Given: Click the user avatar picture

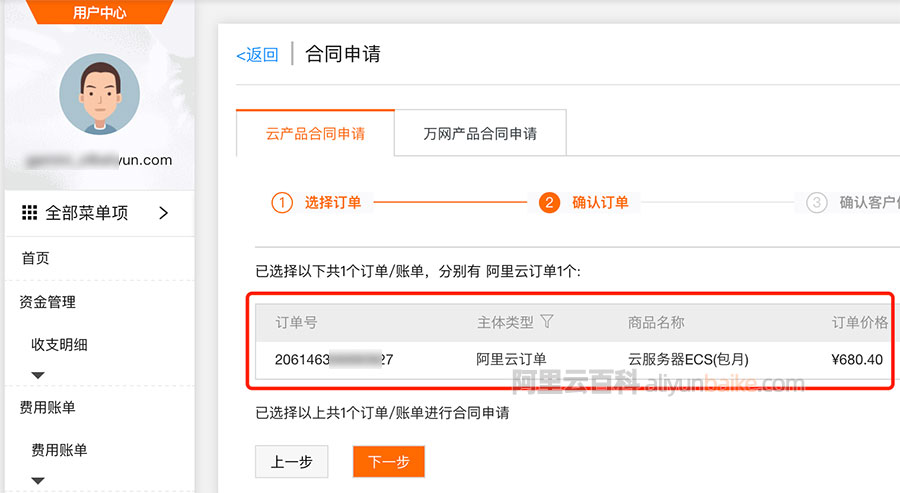Looking at the screenshot, I should 99,94.
